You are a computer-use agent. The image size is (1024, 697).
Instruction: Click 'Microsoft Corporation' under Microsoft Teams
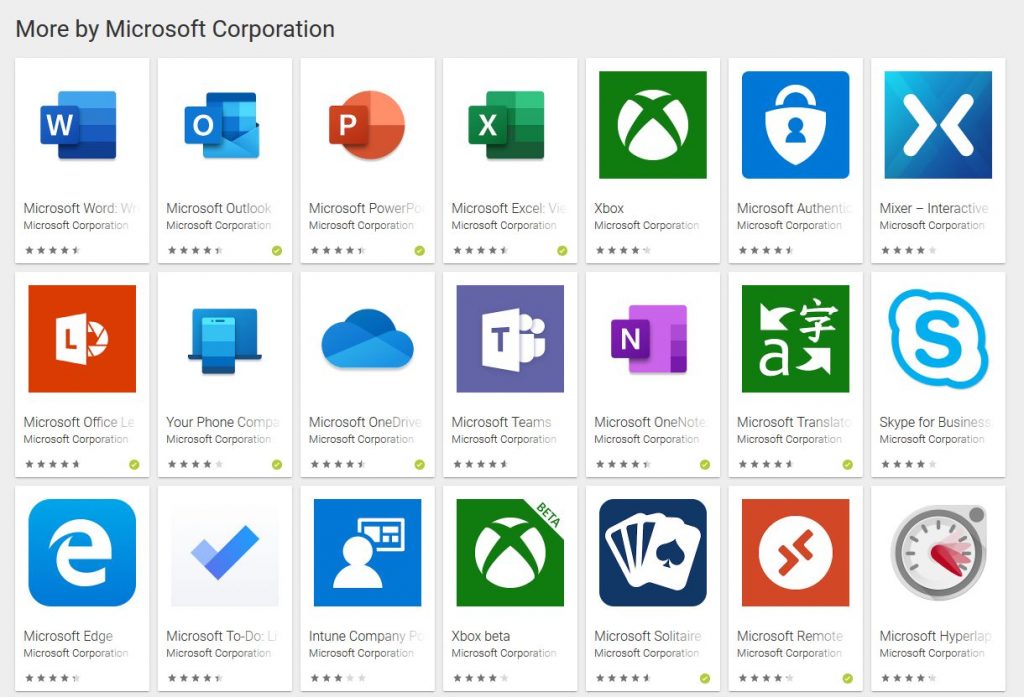click(x=504, y=440)
